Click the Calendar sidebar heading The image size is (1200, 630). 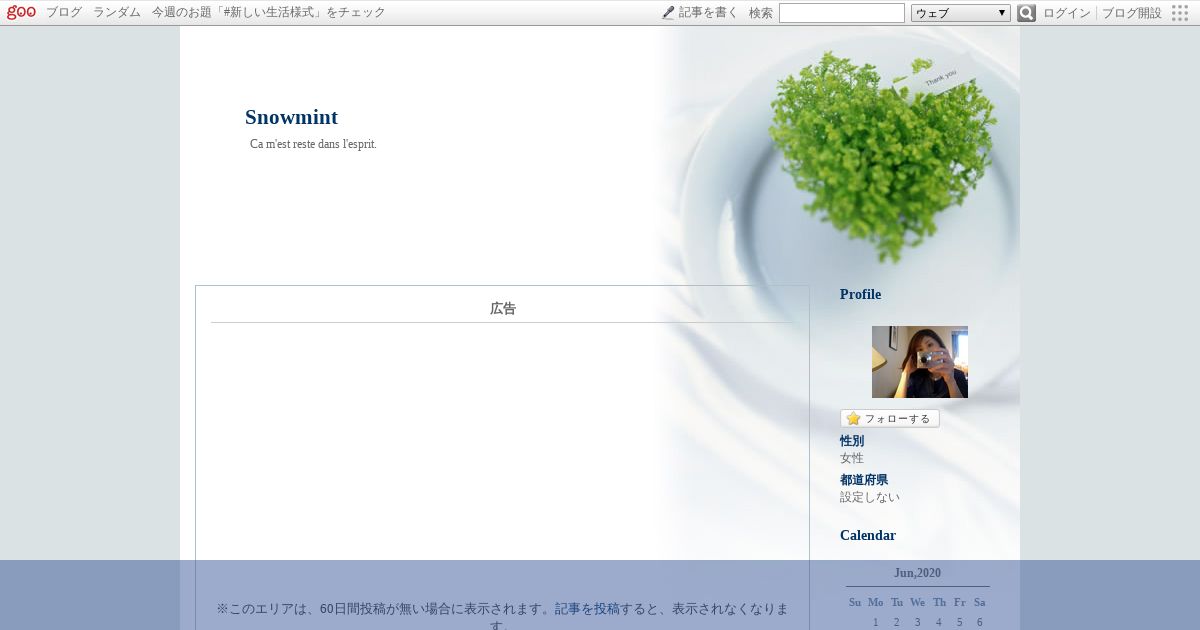(x=868, y=535)
